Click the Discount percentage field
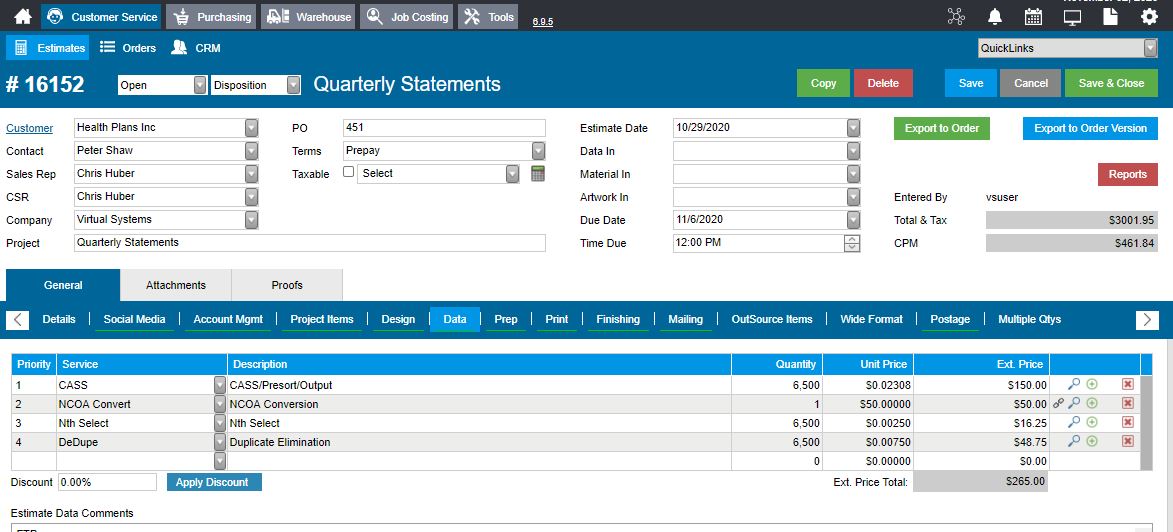The height and width of the screenshot is (532, 1173). tap(107, 482)
